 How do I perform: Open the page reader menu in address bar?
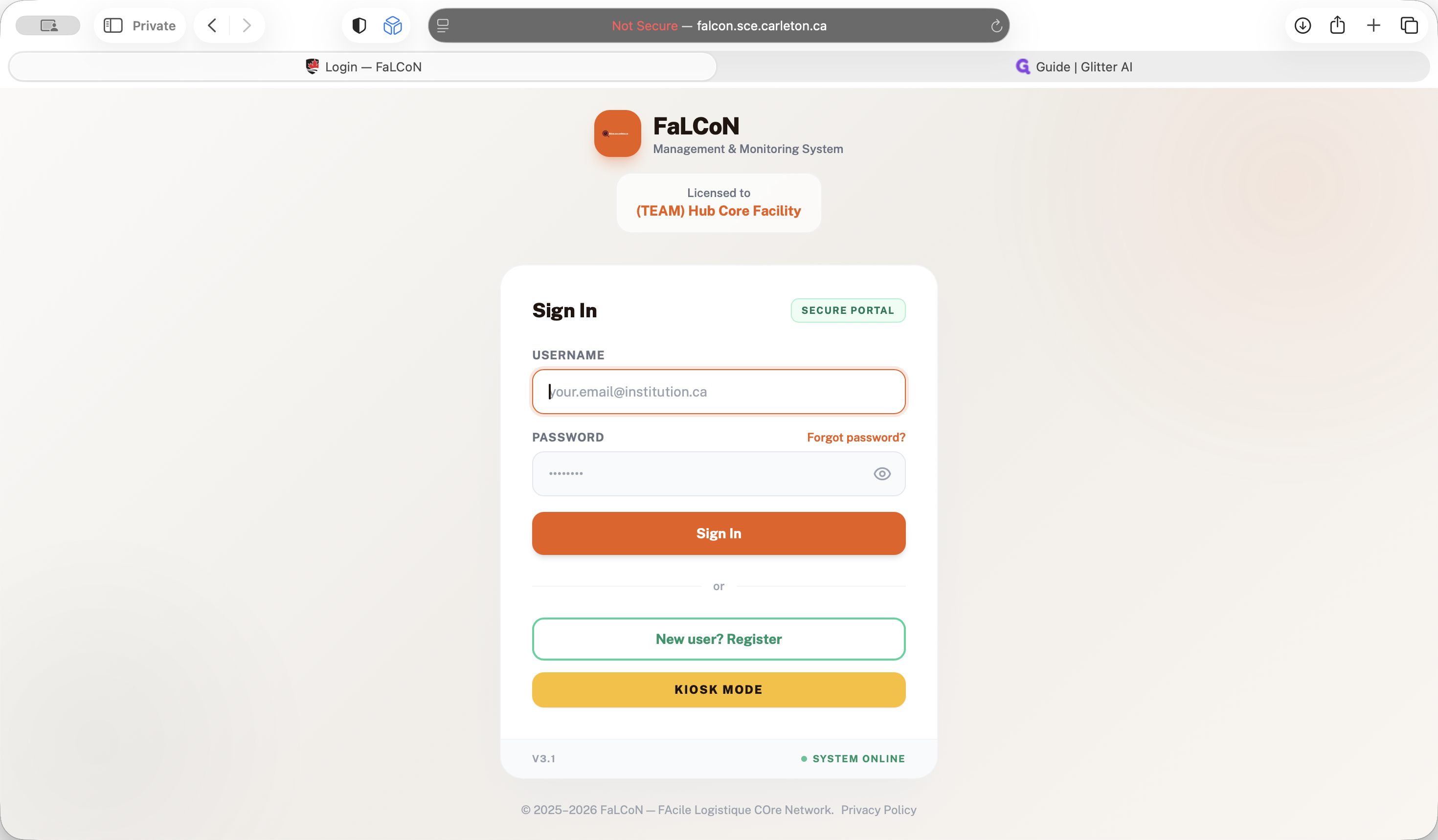pyautogui.click(x=443, y=25)
